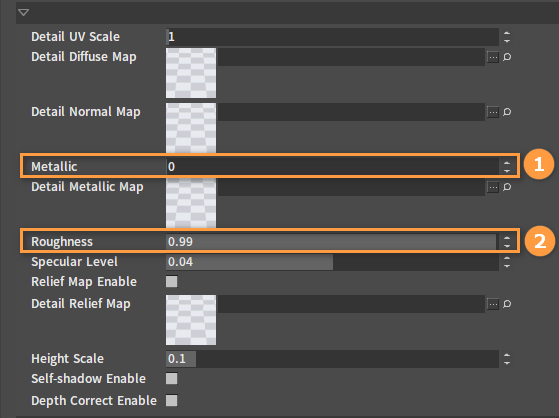
Task: Open browse dialog for Detail Metallic Map
Action: click(x=493, y=187)
